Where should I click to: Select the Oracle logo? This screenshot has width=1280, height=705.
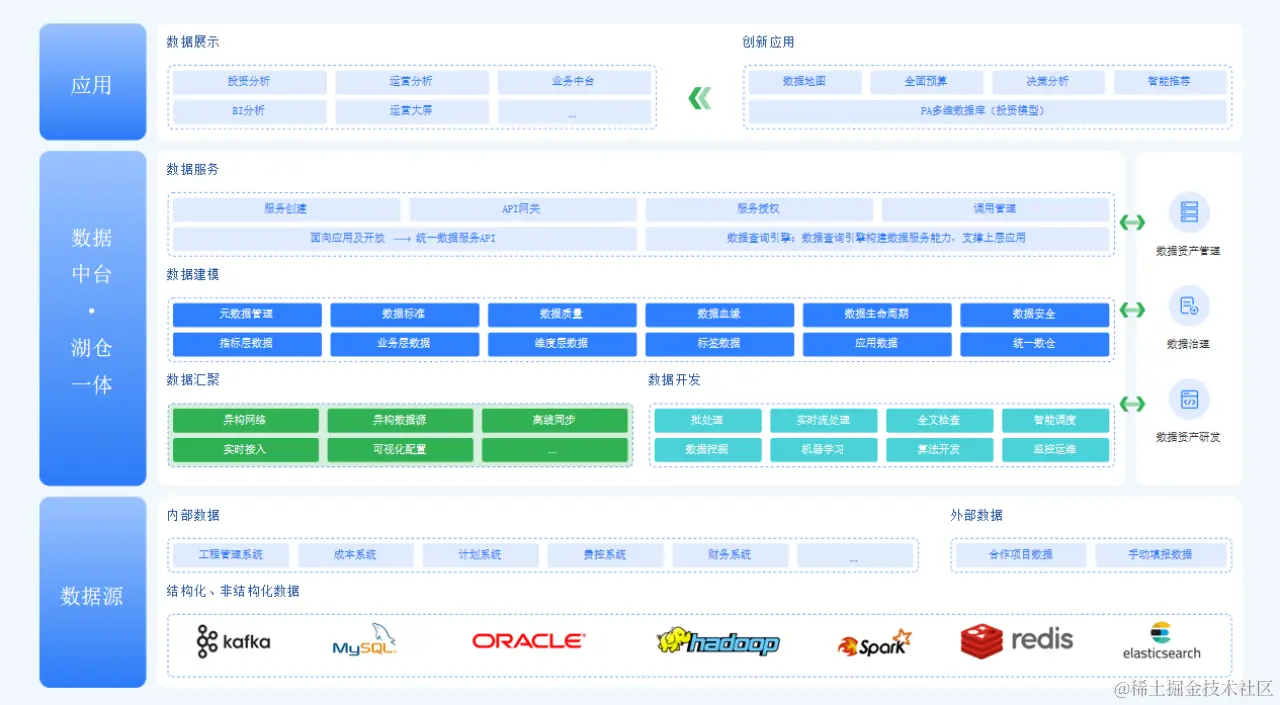527,640
